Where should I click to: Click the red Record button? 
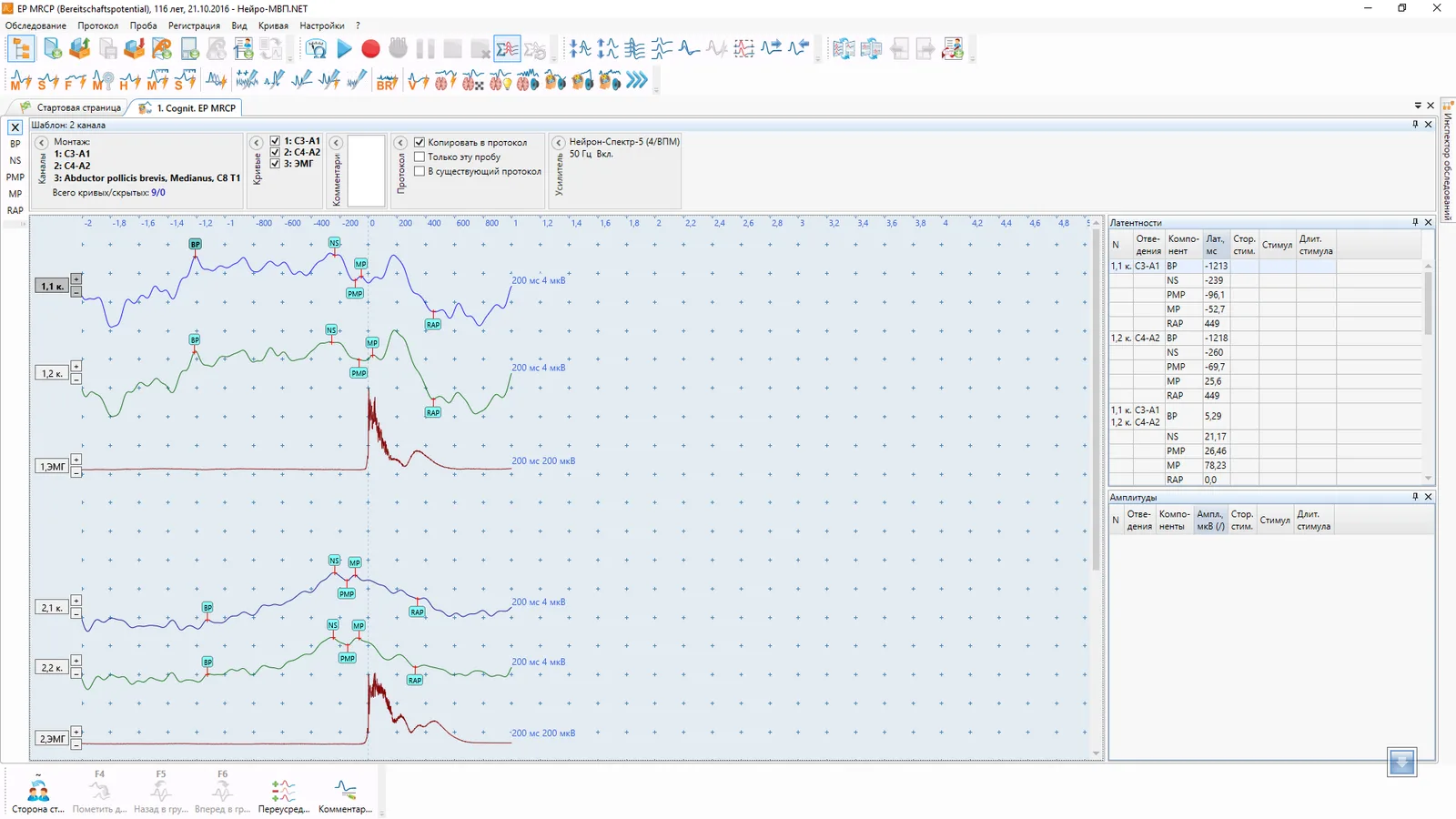pyautogui.click(x=370, y=49)
